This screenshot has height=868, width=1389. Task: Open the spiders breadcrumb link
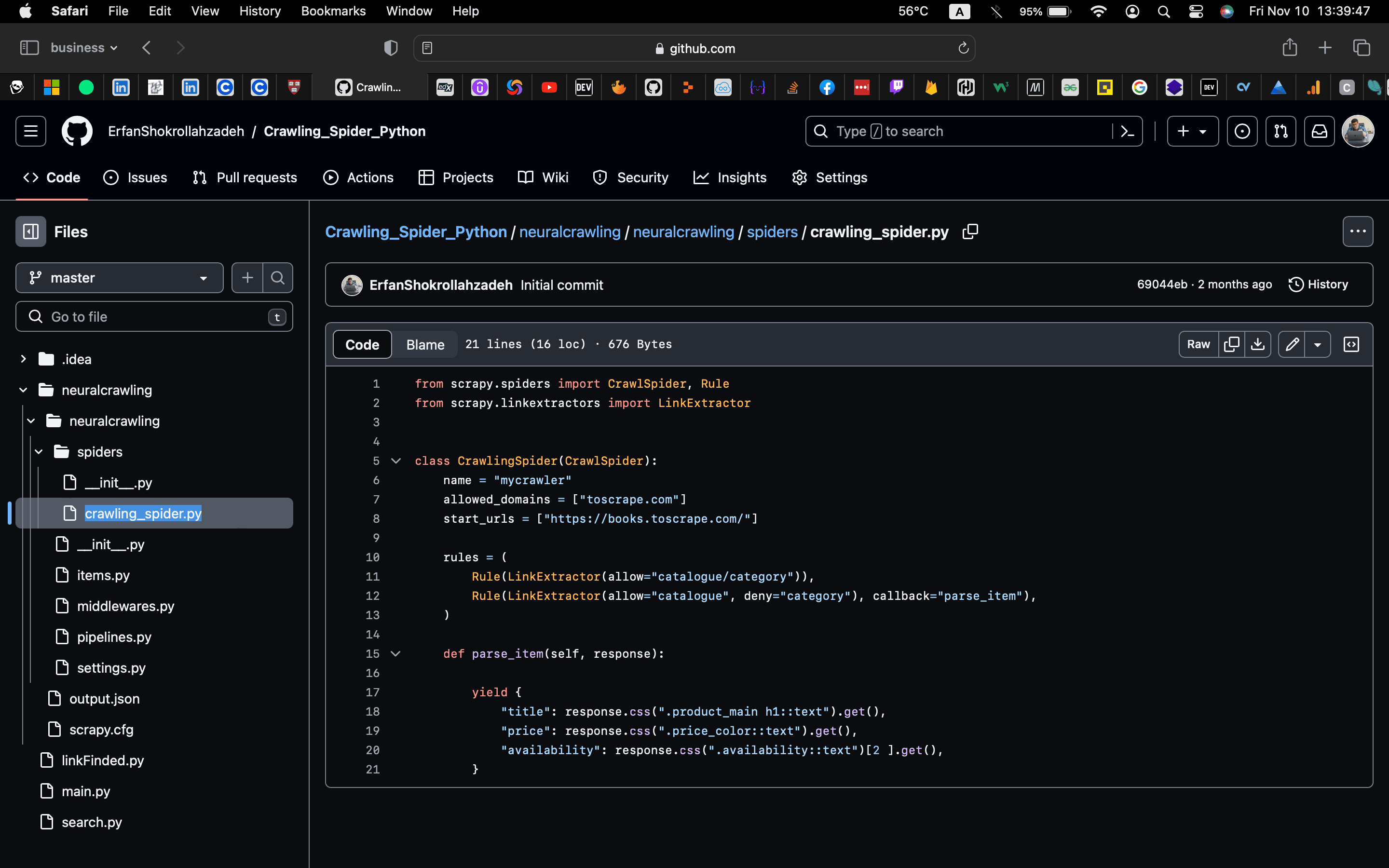(772, 231)
